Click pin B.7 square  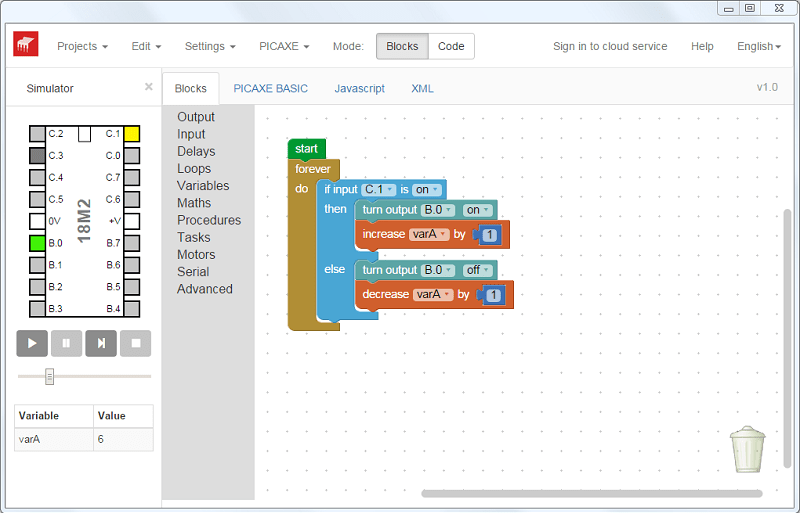(x=132, y=243)
